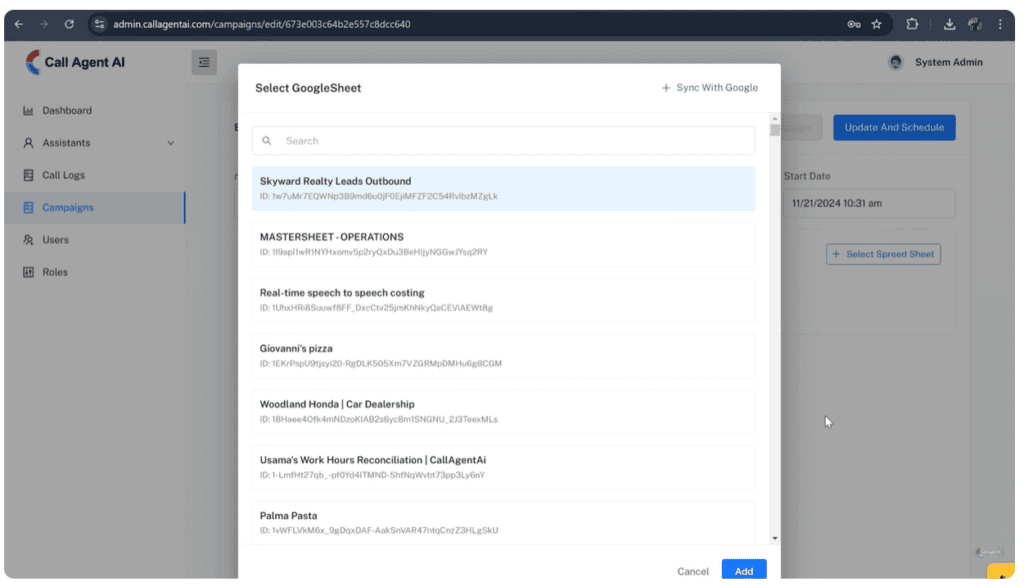Open the browser extensions puzzle icon
Screen dimensions: 1024x586
(912, 24)
